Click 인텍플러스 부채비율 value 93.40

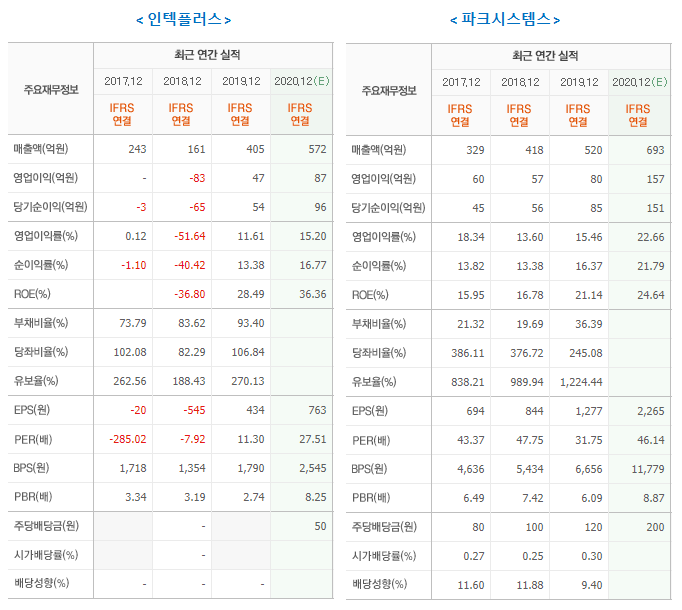pos(251,323)
